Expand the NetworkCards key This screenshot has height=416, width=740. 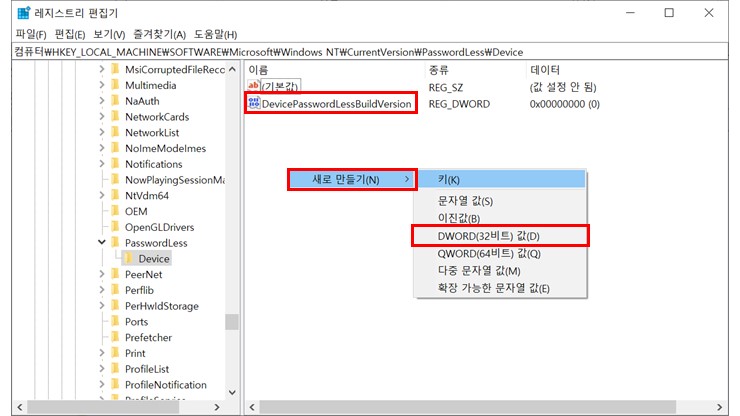(102, 117)
